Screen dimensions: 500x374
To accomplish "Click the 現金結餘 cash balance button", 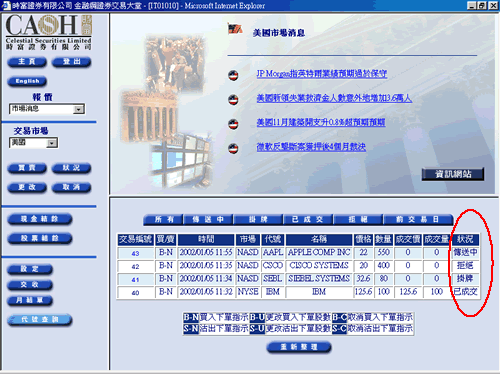I will coord(40,219).
